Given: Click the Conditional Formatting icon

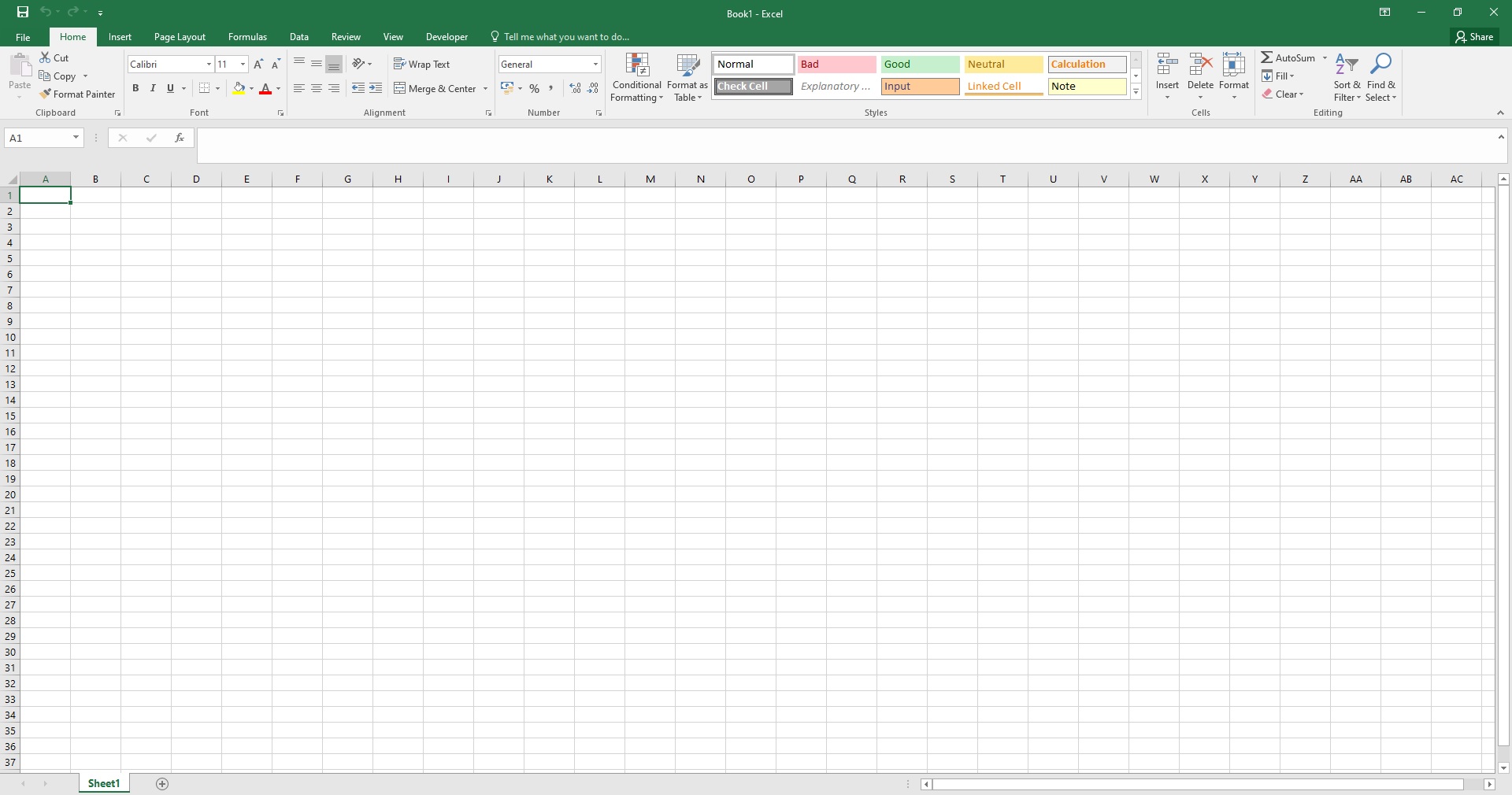Looking at the screenshot, I should point(636,66).
